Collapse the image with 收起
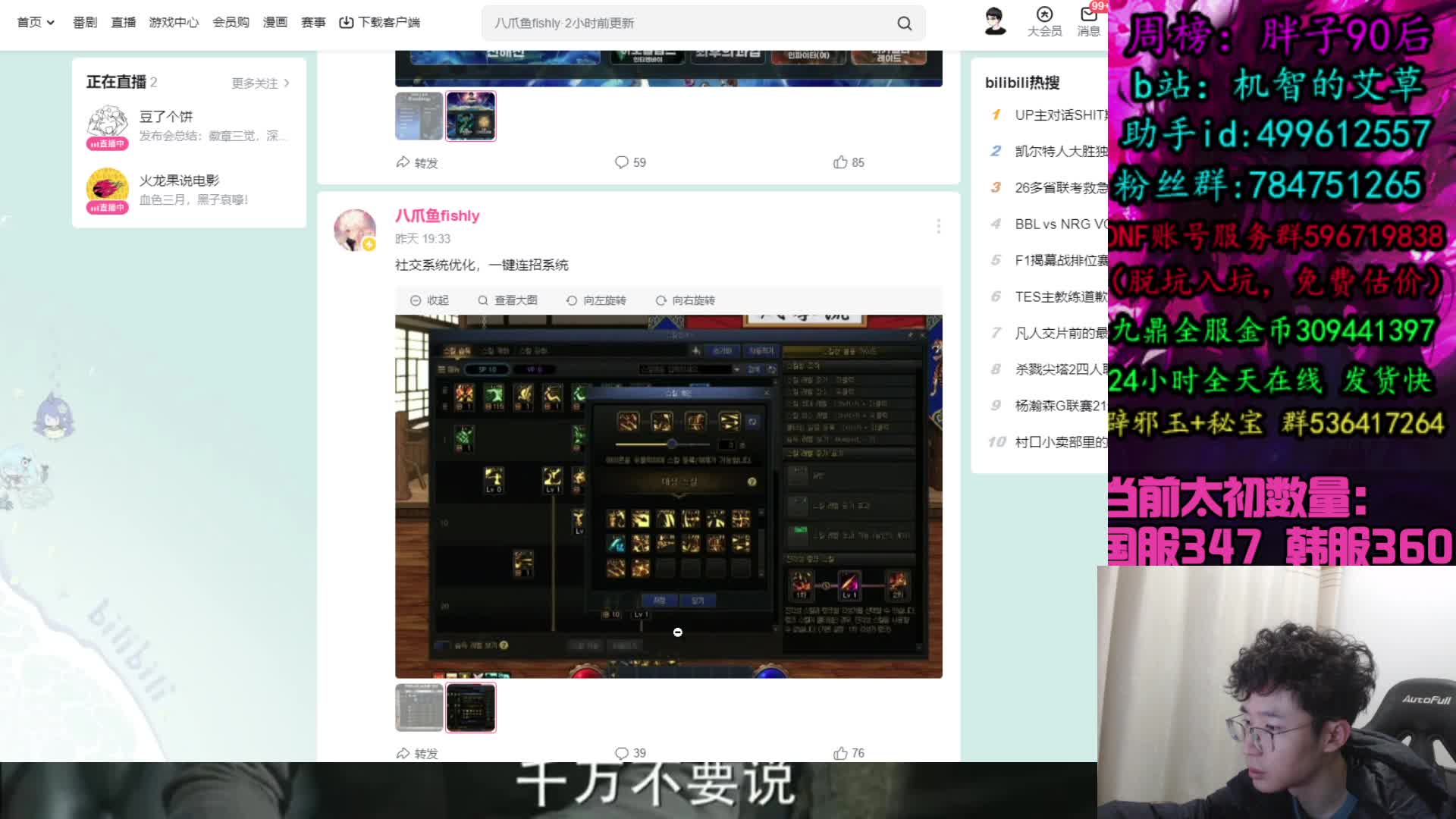The image size is (1456, 819). pos(429,300)
